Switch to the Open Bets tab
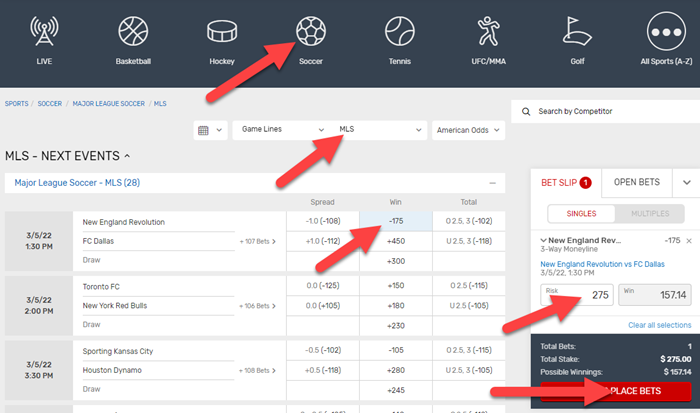 click(635, 182)
